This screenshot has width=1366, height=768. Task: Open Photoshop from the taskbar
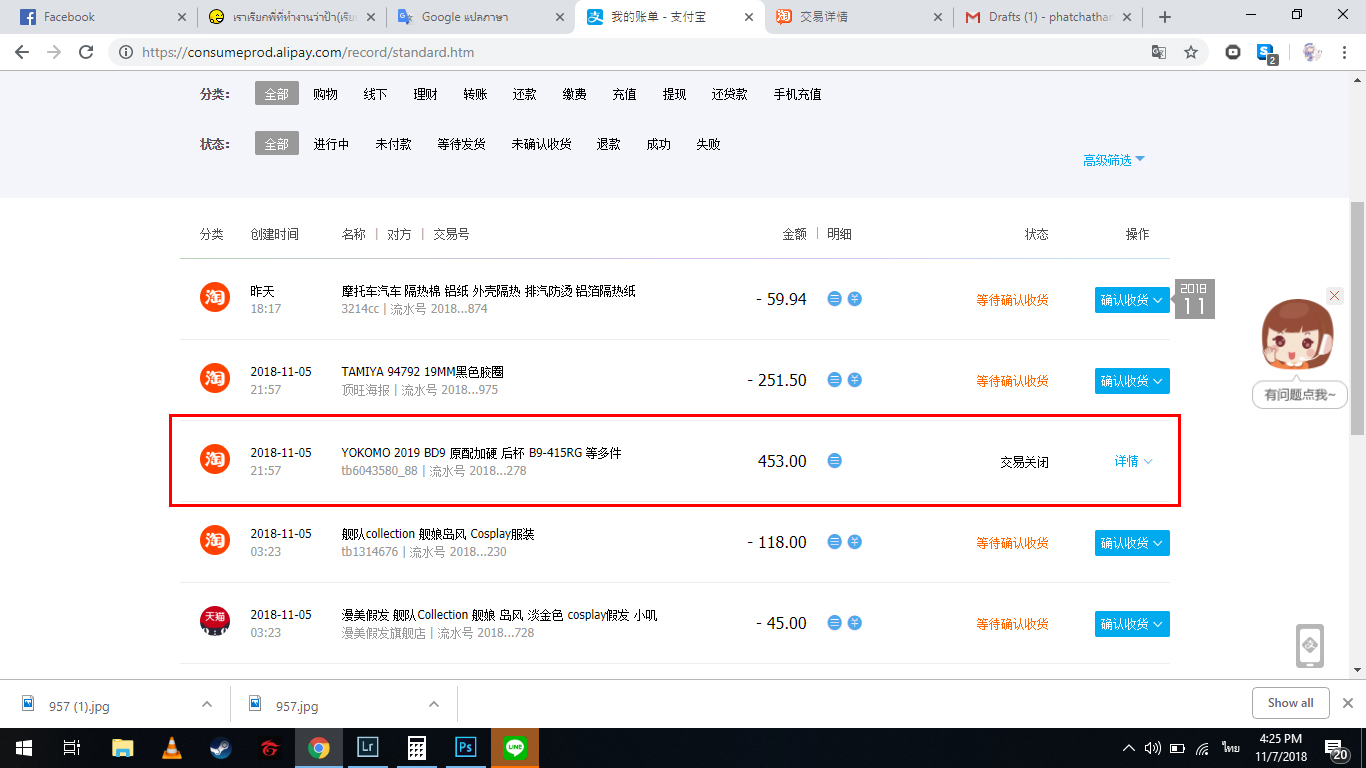tap(466, 747)
